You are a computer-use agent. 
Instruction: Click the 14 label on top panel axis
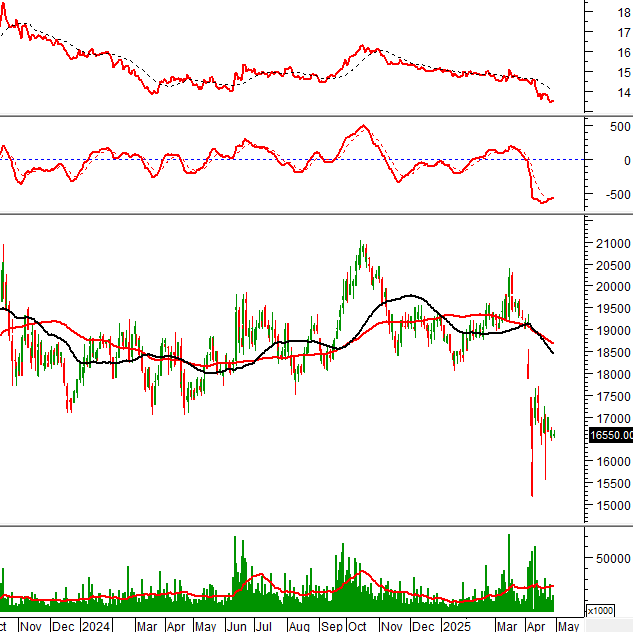pos(624,92)
